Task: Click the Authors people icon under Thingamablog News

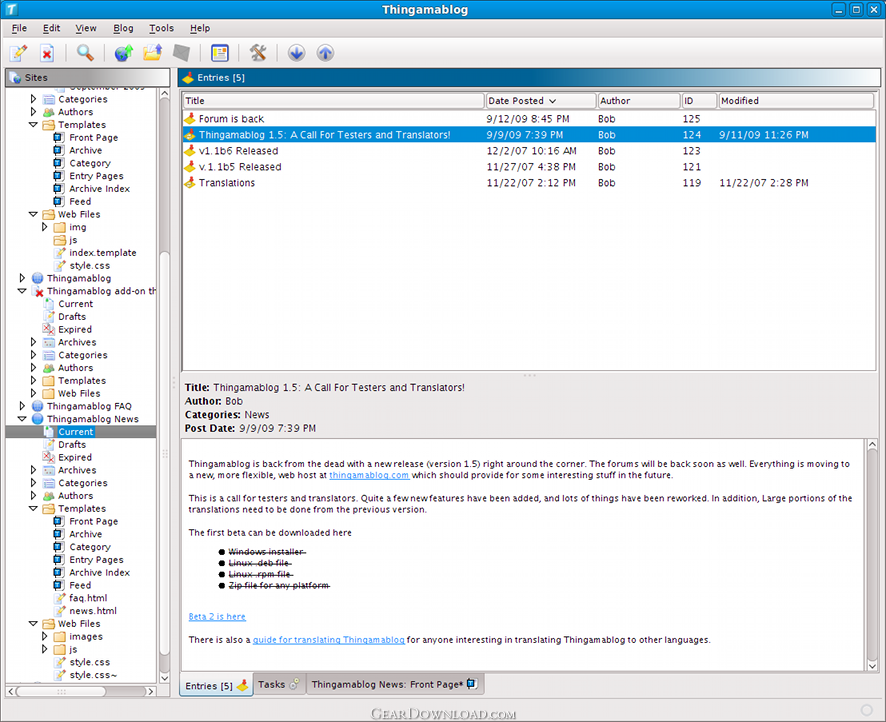Action: click(49, 496)
